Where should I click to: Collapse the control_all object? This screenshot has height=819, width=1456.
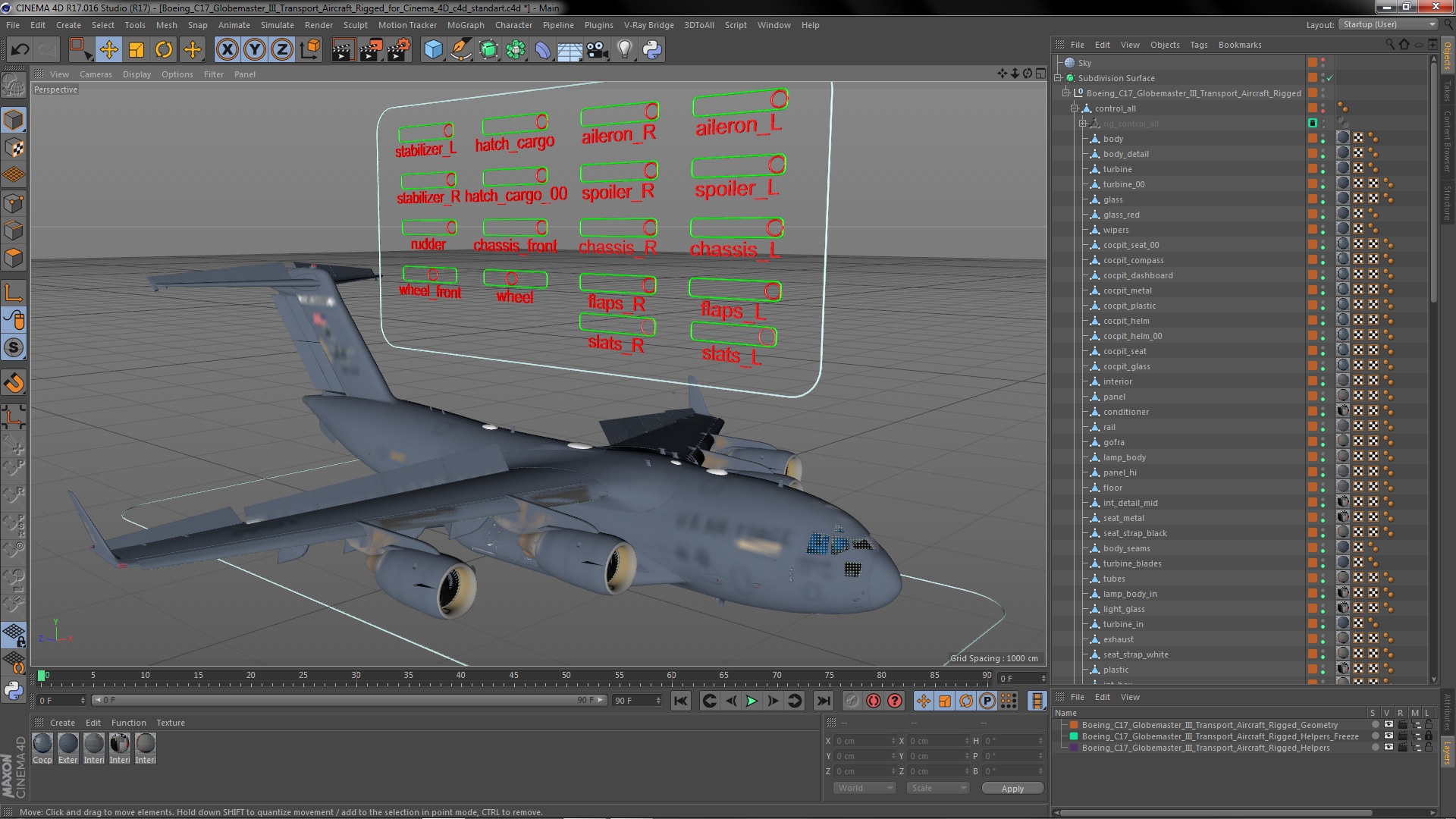pos(1075,108)
